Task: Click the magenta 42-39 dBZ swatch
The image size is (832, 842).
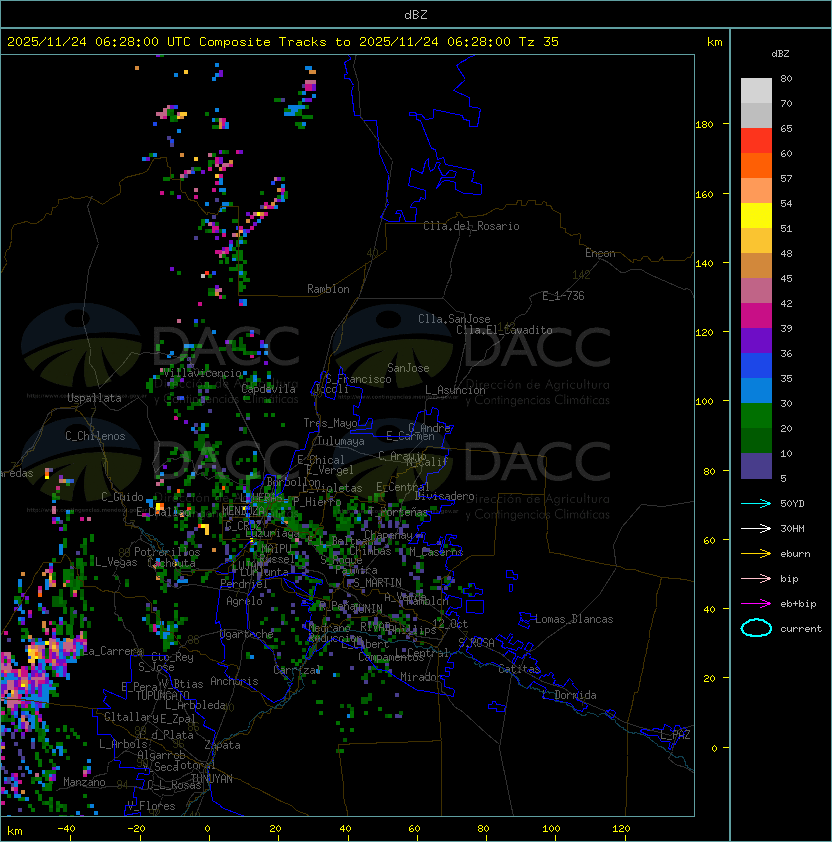Action: coord(756,316)
